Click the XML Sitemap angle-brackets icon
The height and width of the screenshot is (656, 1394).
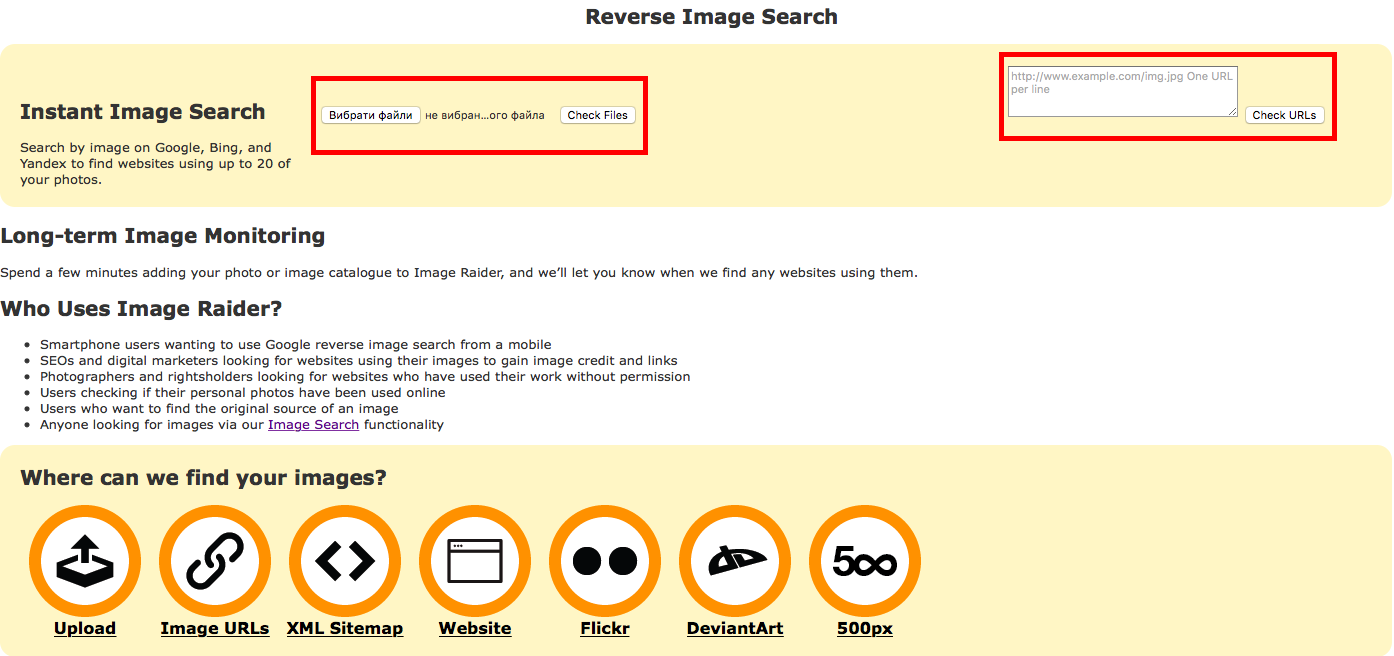pos(345,561)
